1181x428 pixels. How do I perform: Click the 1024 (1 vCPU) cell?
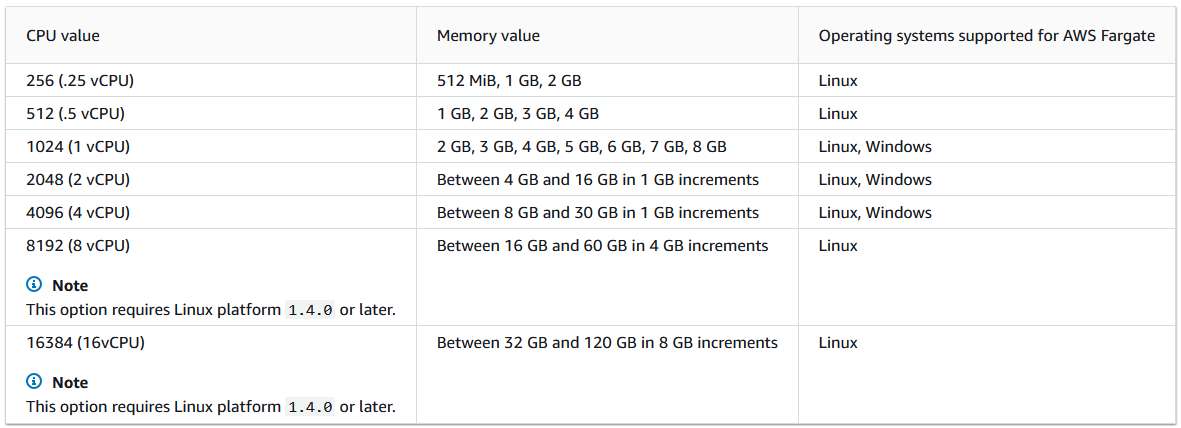click(78, 147)
